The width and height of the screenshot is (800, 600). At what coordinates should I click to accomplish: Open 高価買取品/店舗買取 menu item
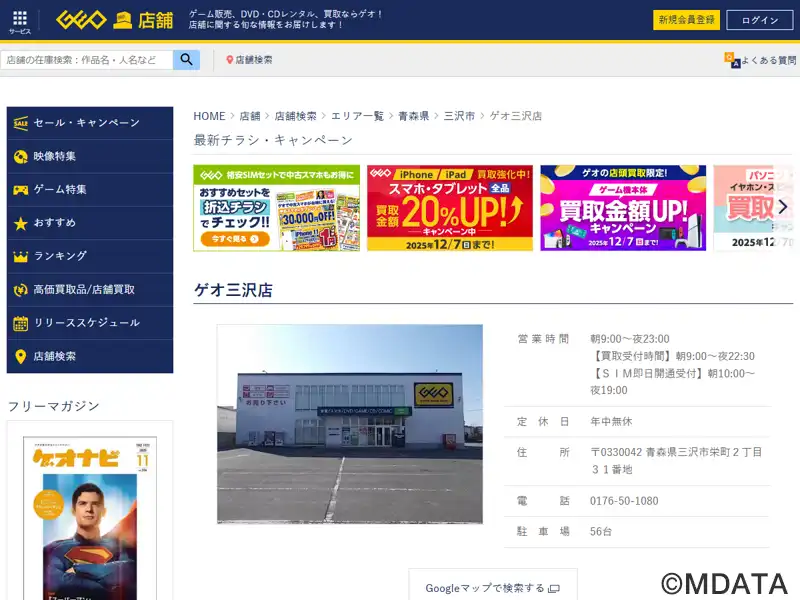coord(90,290)
